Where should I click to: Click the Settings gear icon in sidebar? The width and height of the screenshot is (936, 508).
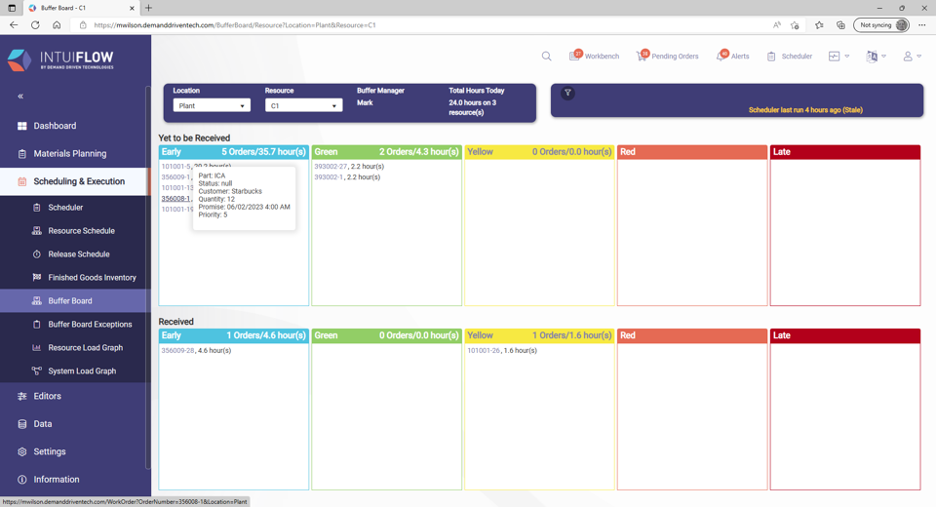(x=22, y=452)
